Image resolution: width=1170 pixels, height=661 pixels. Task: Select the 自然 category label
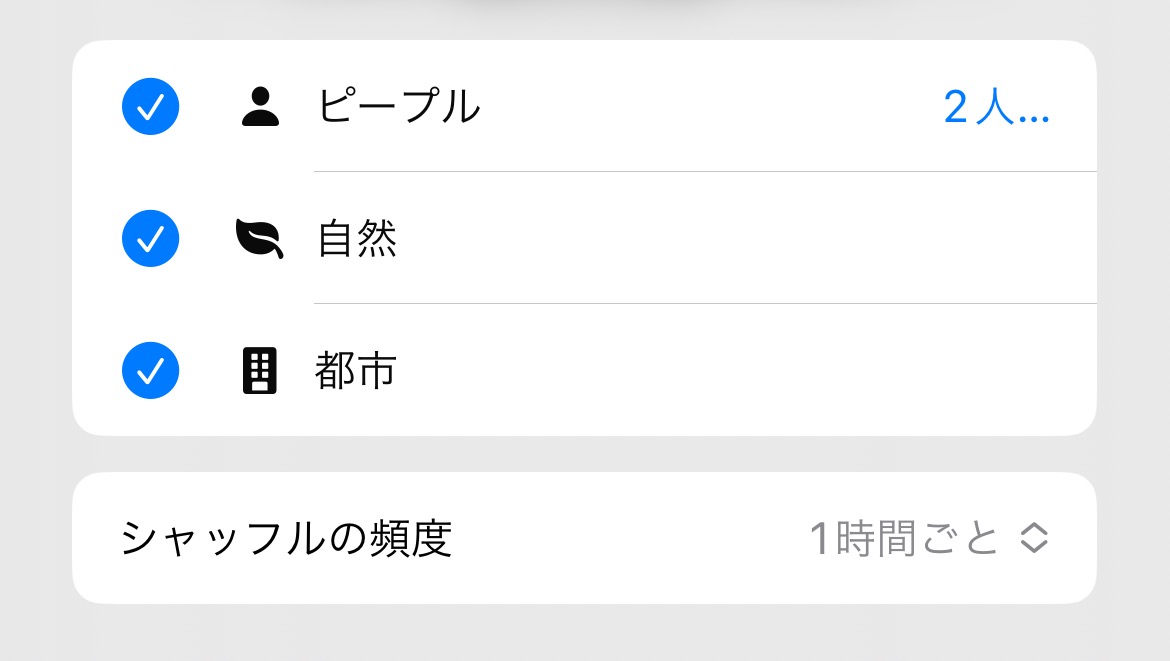click(357, 238)
